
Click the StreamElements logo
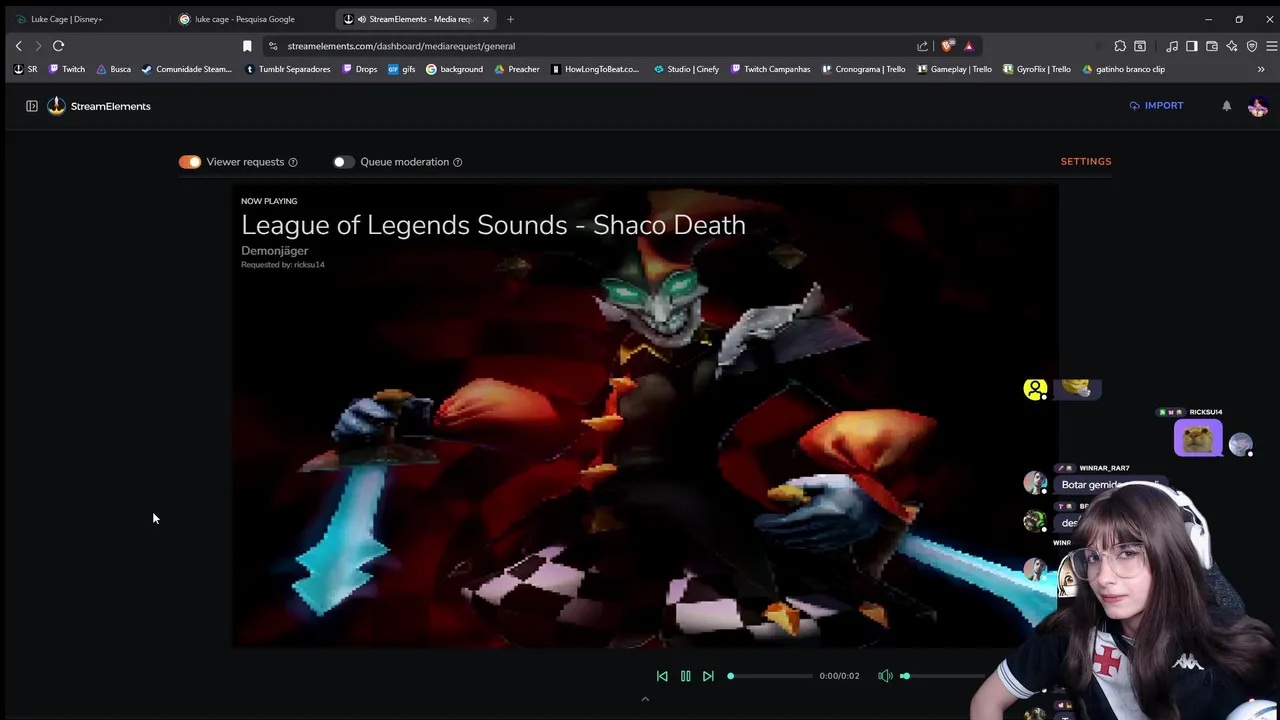click(99, 106)
